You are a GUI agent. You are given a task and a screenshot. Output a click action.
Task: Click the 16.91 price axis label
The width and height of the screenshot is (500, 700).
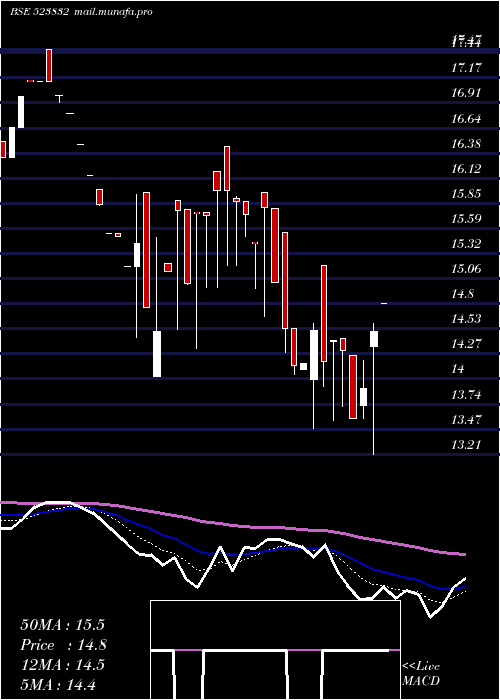[x=467, y=93]
